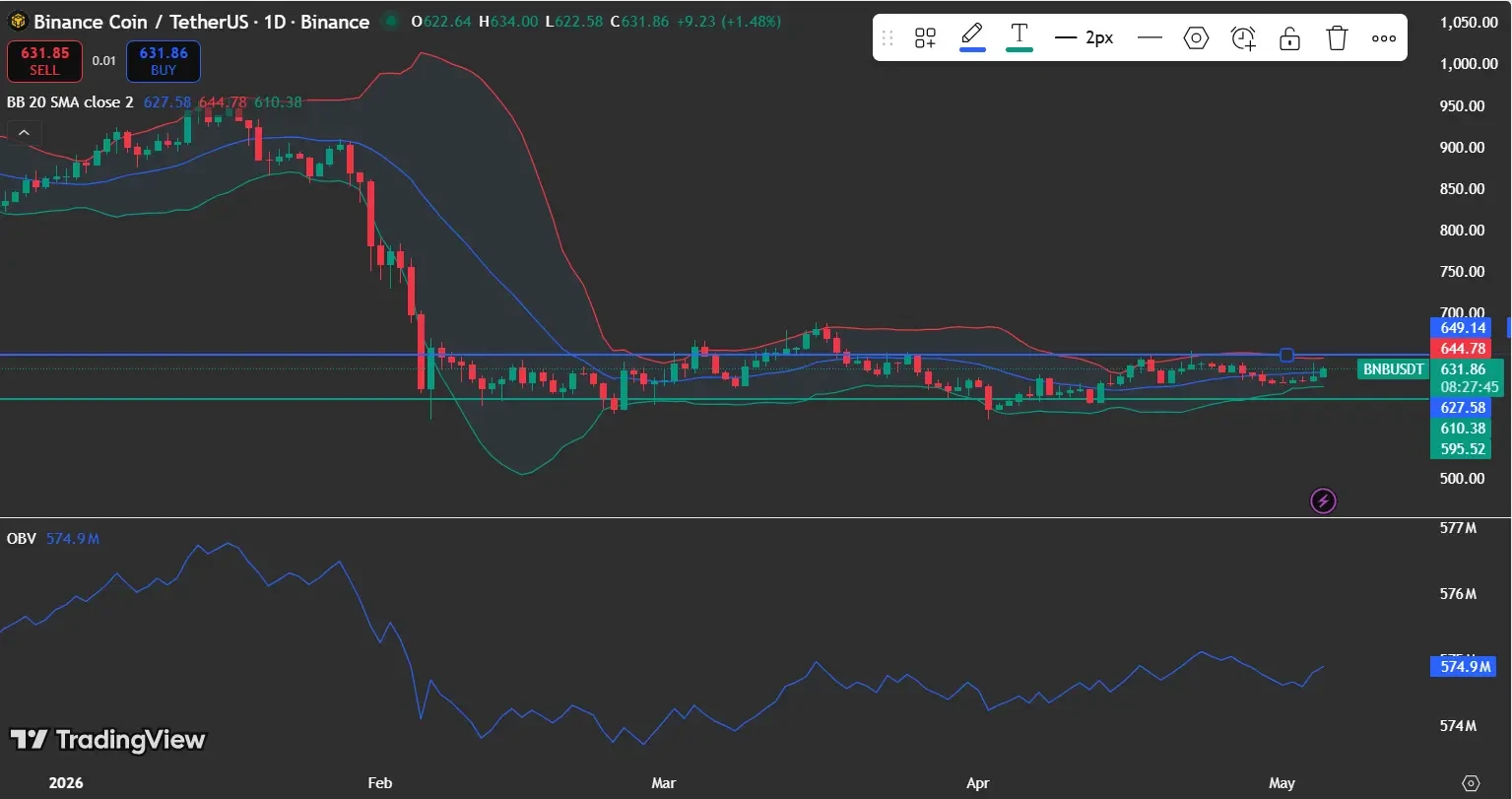Click the red 631.85 SELL button

coord(44,61)
